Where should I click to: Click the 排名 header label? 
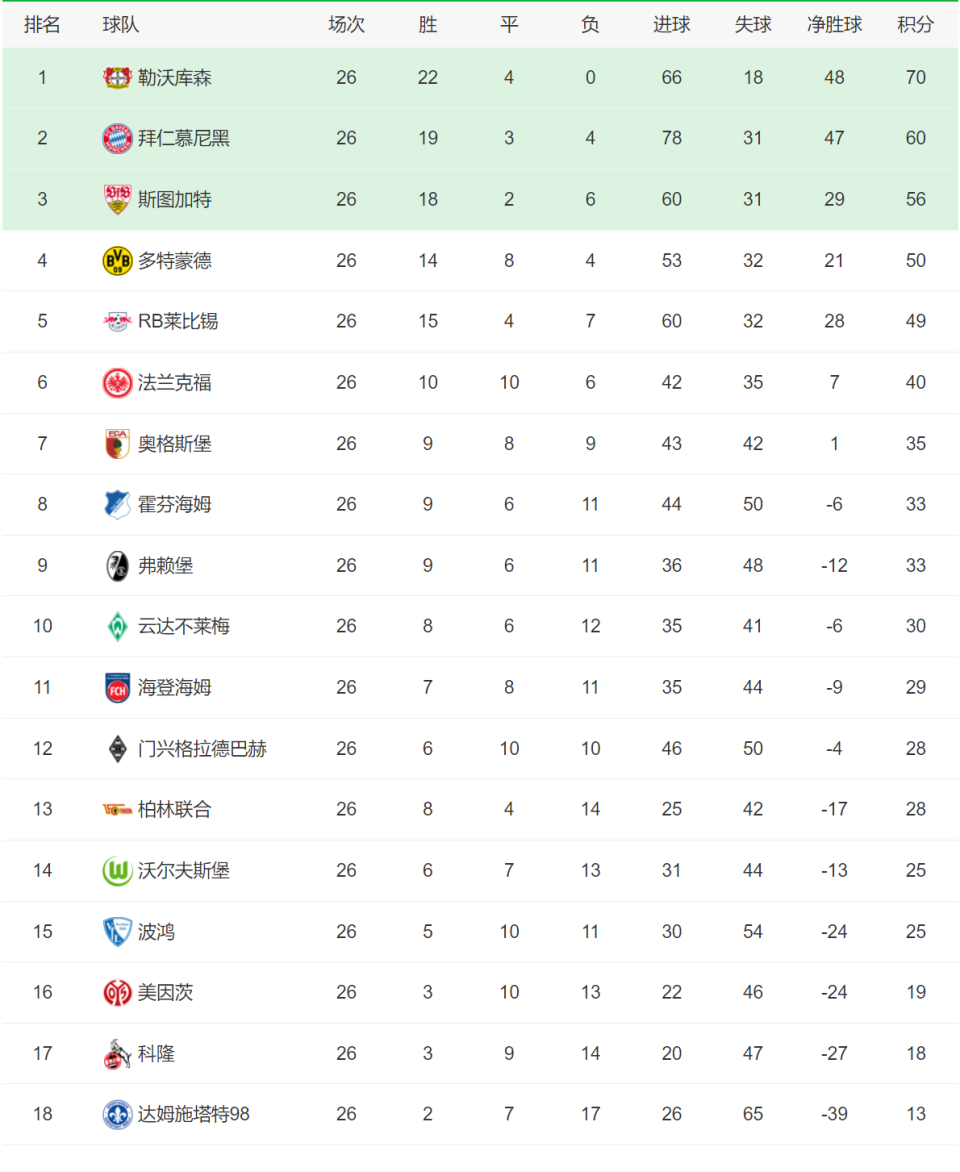42,25
